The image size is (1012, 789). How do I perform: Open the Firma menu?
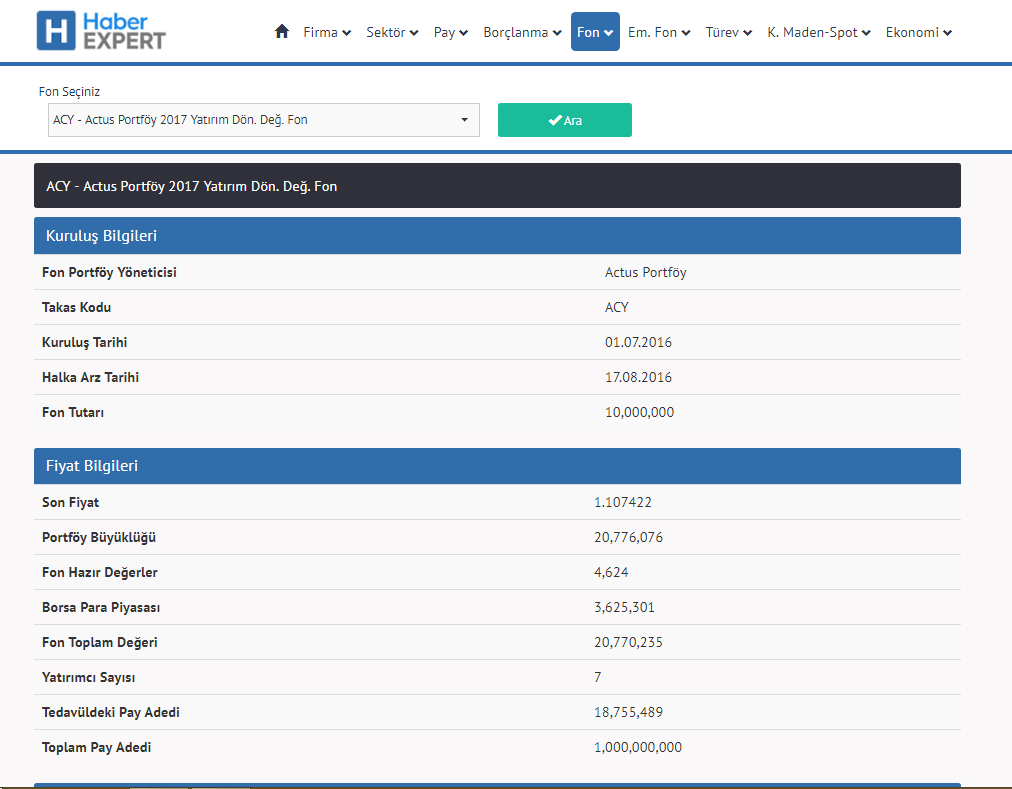(327, 32)
